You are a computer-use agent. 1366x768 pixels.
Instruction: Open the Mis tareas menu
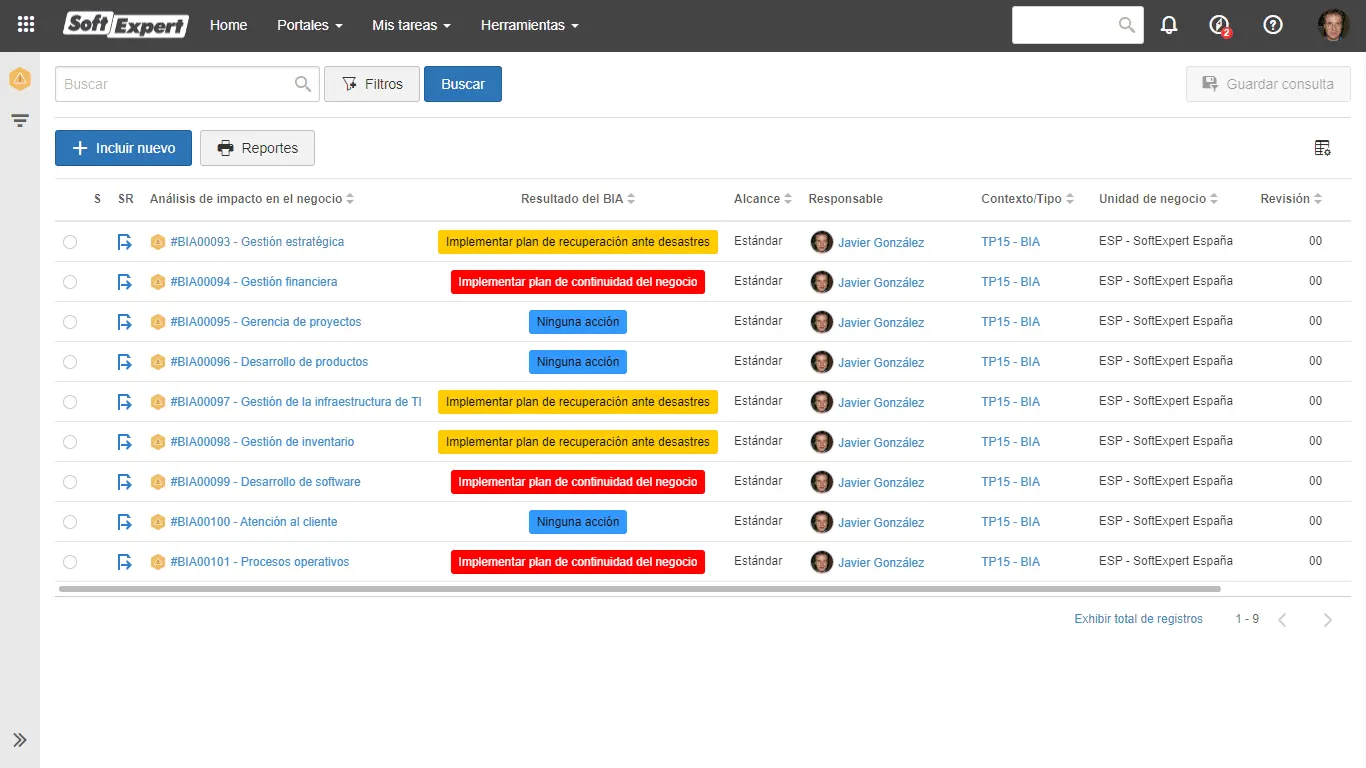pyautogui.click(x=411, y=25)
